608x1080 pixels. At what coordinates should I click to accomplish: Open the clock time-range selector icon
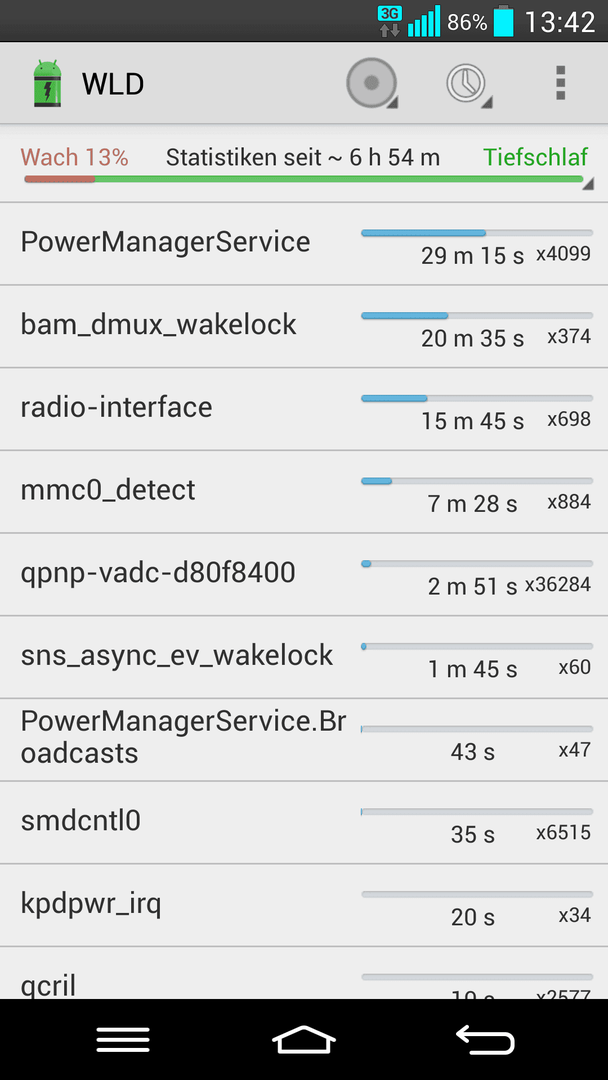point(468,84)
